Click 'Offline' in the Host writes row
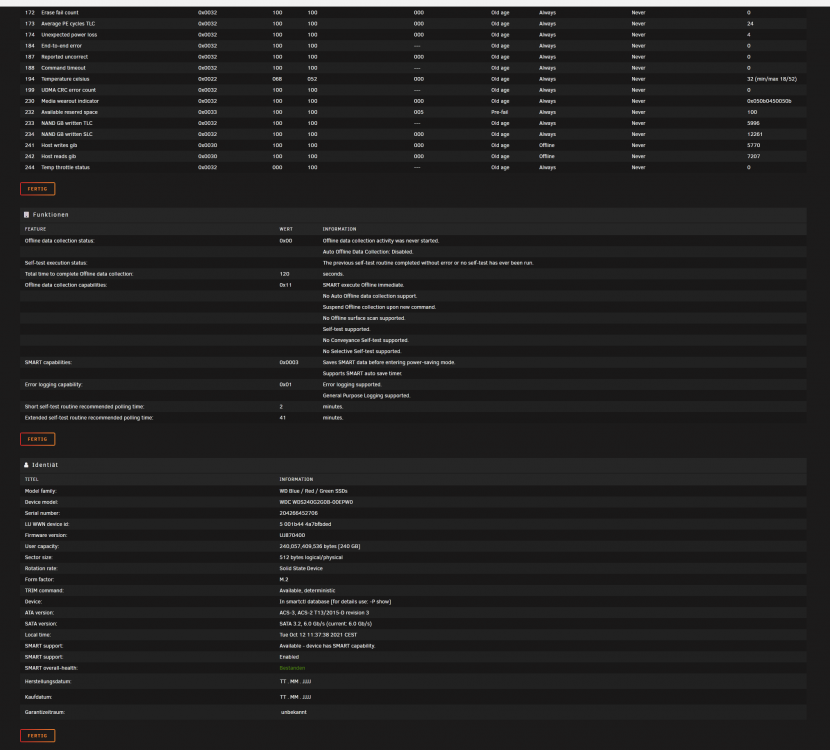This screenshot has height=750, width=830. 547,146
